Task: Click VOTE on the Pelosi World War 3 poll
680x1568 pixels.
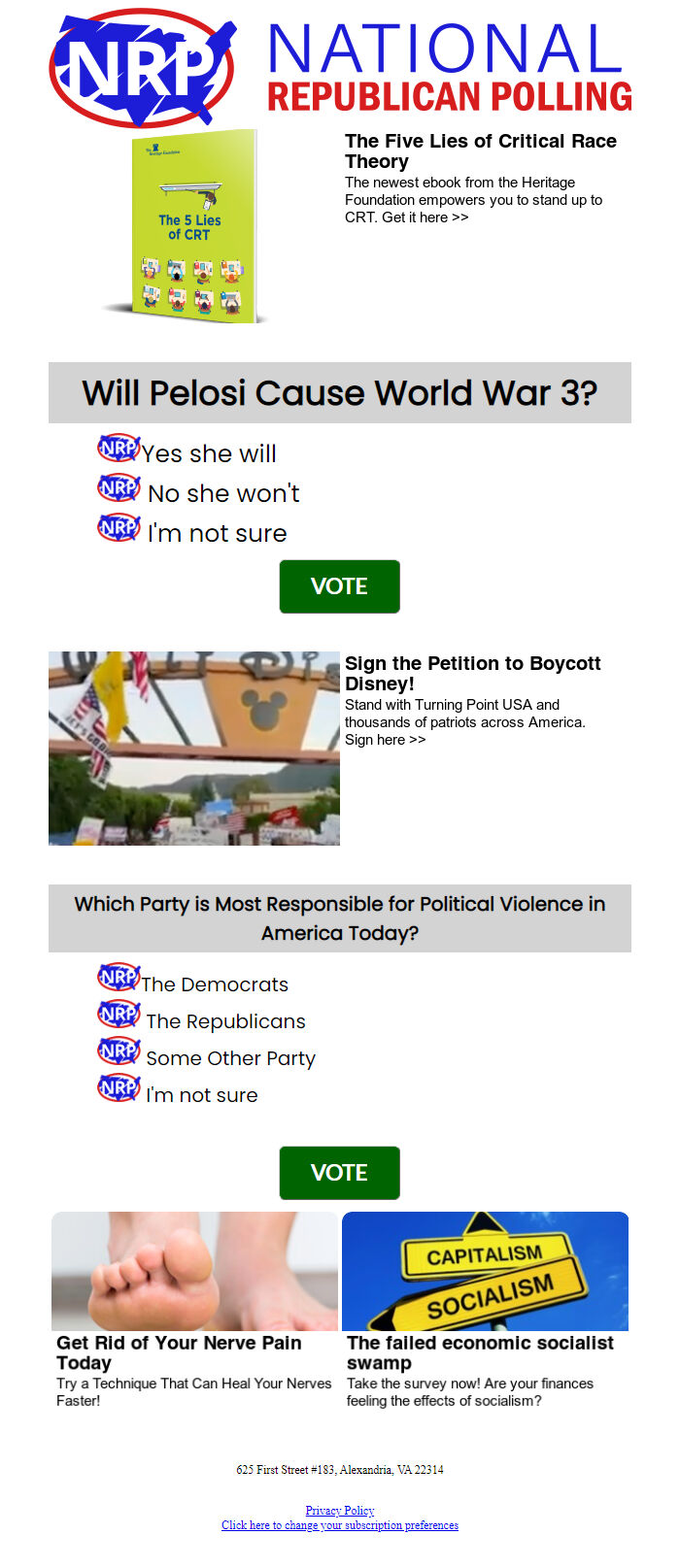Action: tap(339, 585)
